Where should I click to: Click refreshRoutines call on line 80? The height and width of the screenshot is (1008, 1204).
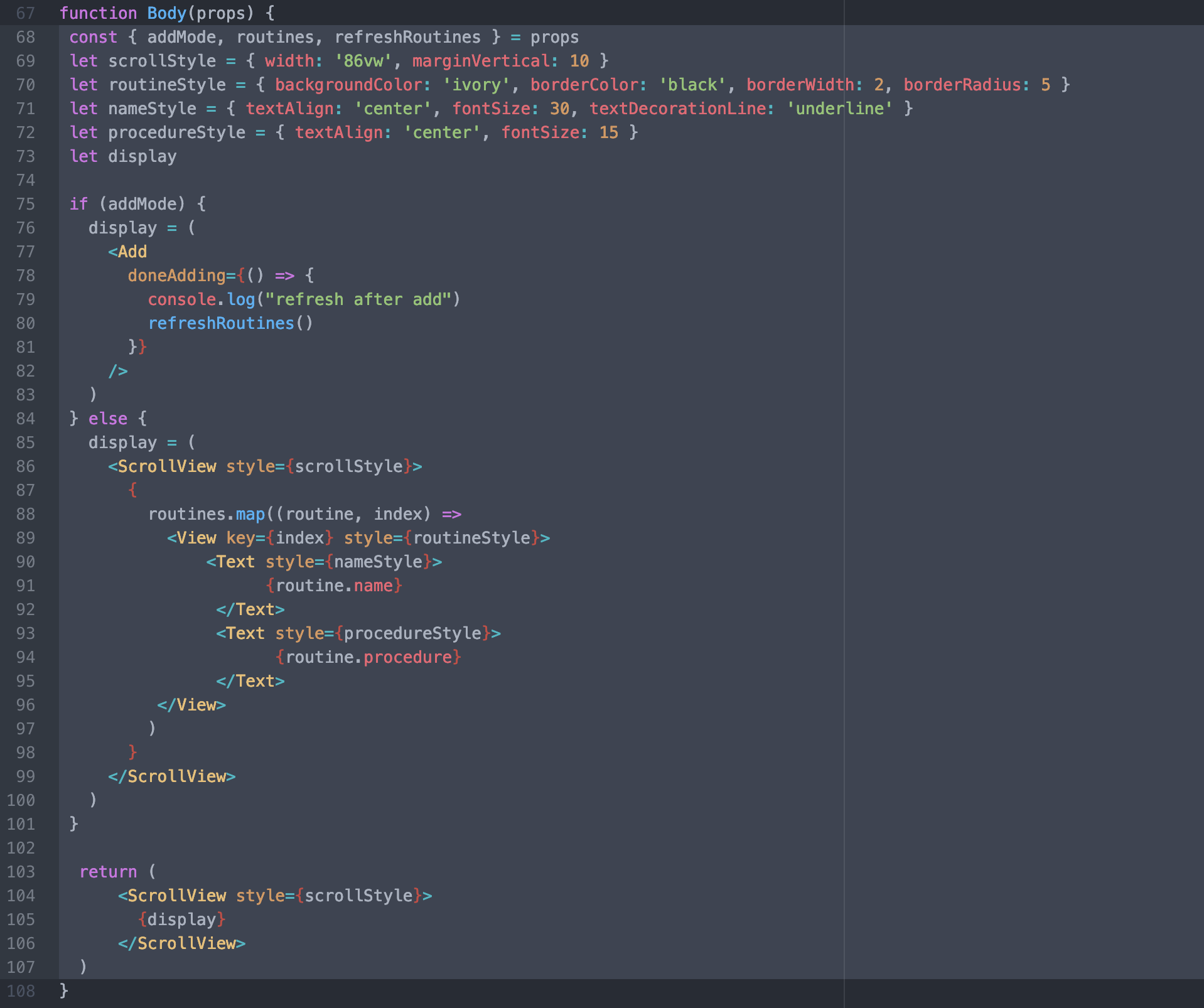point(222,323)
